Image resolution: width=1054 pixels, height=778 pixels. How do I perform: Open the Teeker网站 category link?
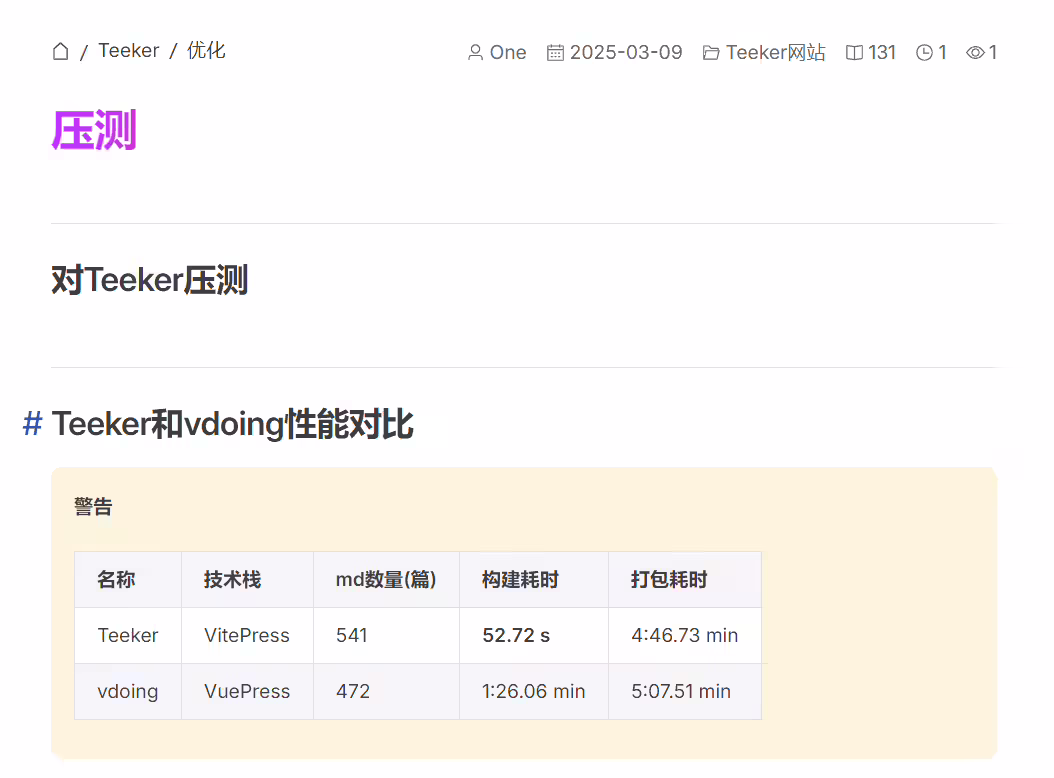click(x=776, y=52)
